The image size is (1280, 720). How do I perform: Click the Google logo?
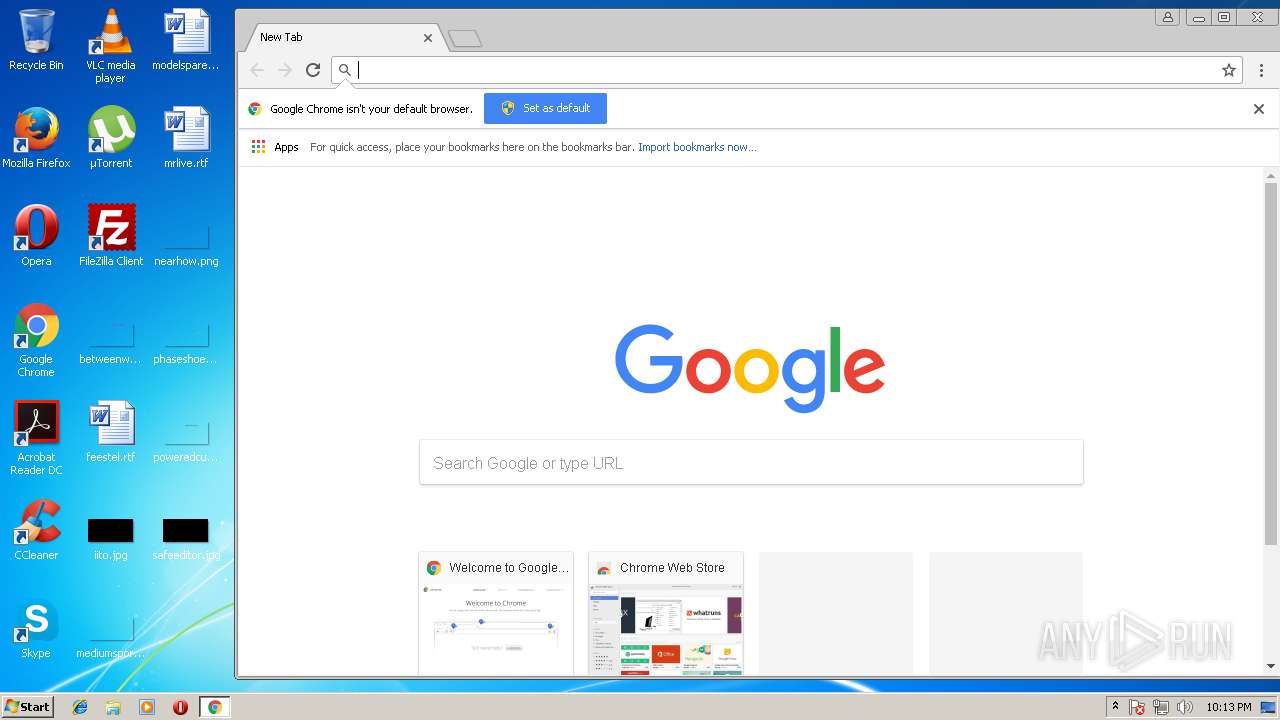(x=750, y=368)
